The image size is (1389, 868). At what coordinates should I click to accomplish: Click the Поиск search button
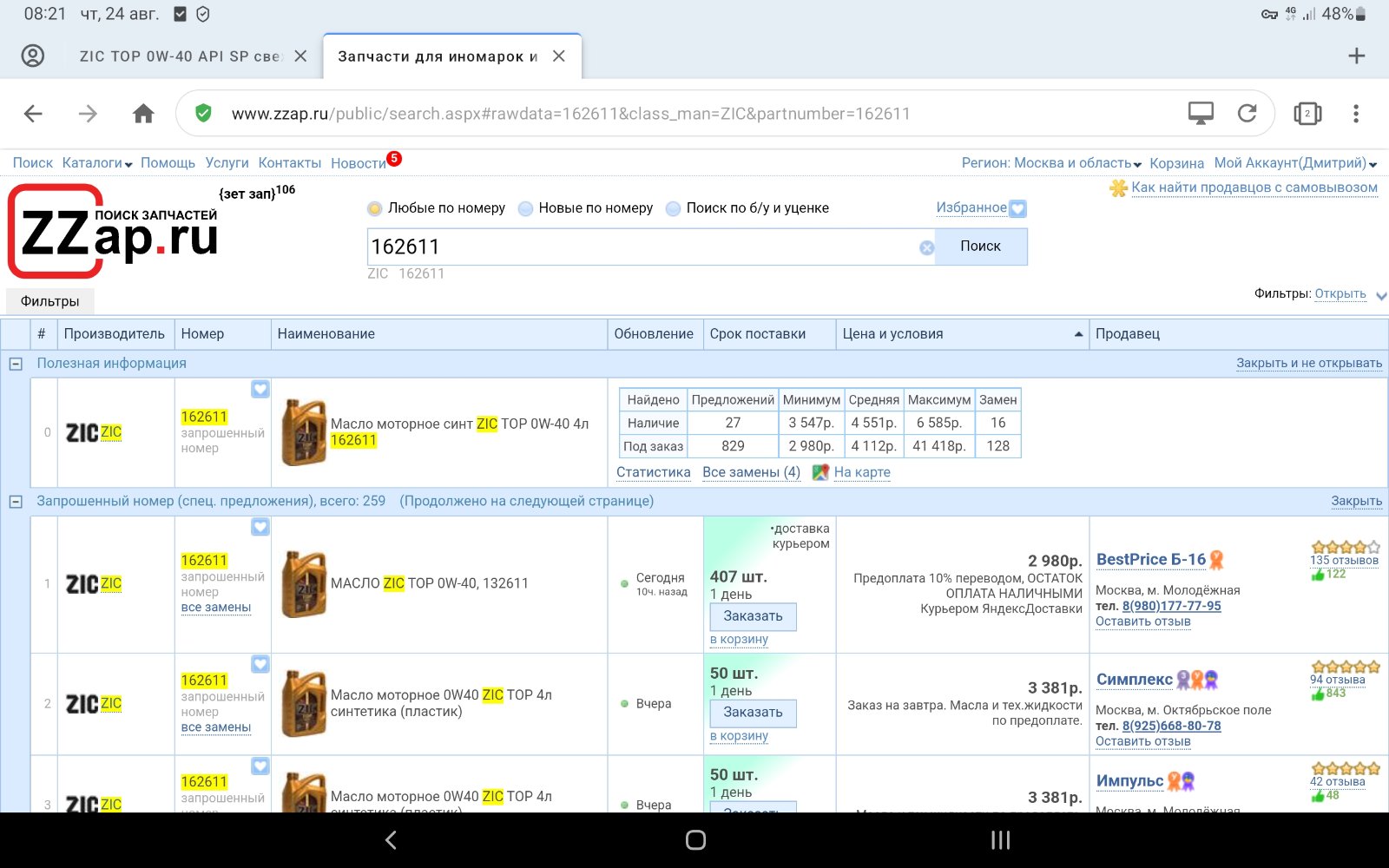click(x=980, y=247)
